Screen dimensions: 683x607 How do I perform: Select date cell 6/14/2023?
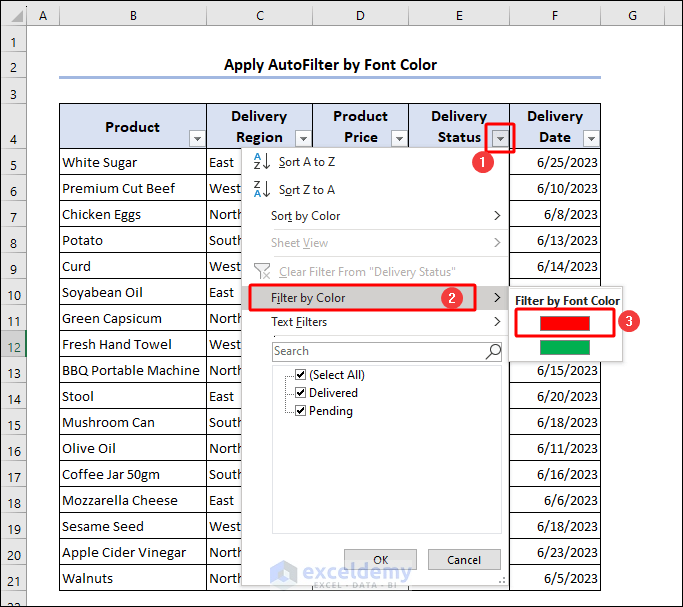555,266
